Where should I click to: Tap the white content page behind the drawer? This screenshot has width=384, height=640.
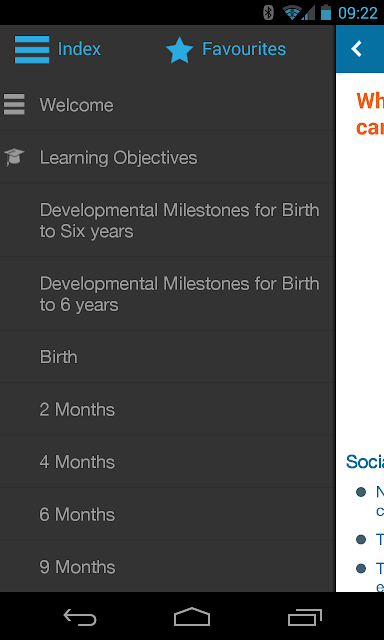360,286
